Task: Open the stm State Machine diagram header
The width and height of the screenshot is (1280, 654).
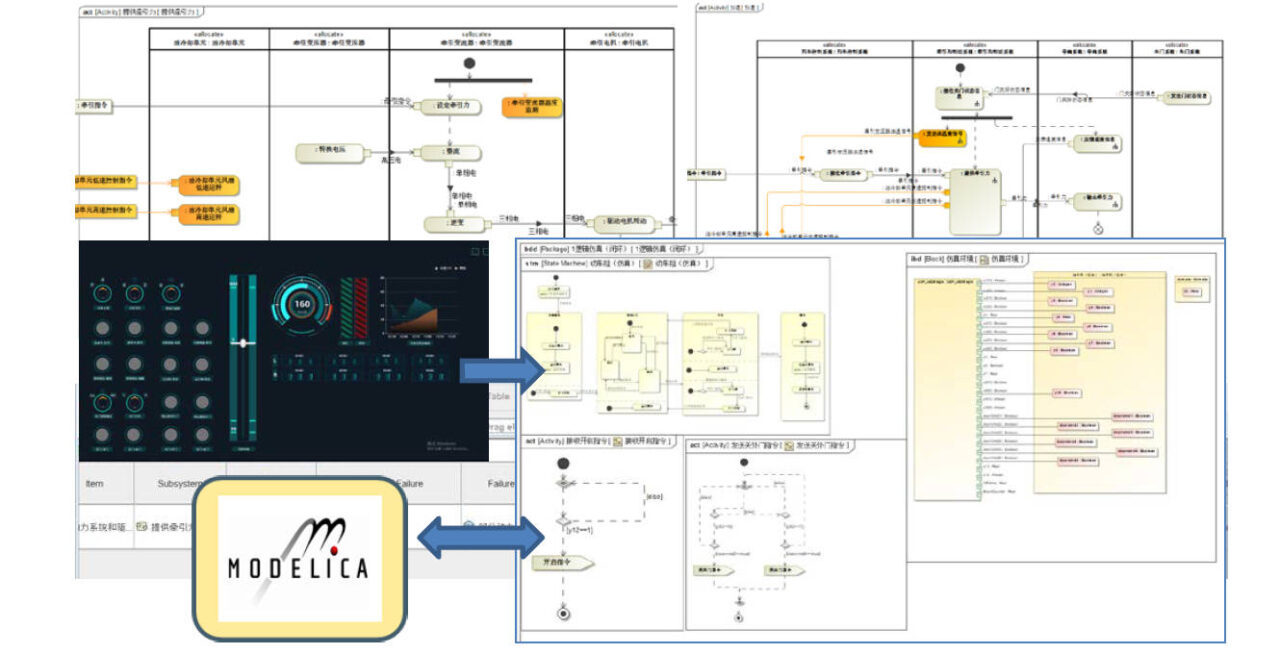Action: (617, 264)
